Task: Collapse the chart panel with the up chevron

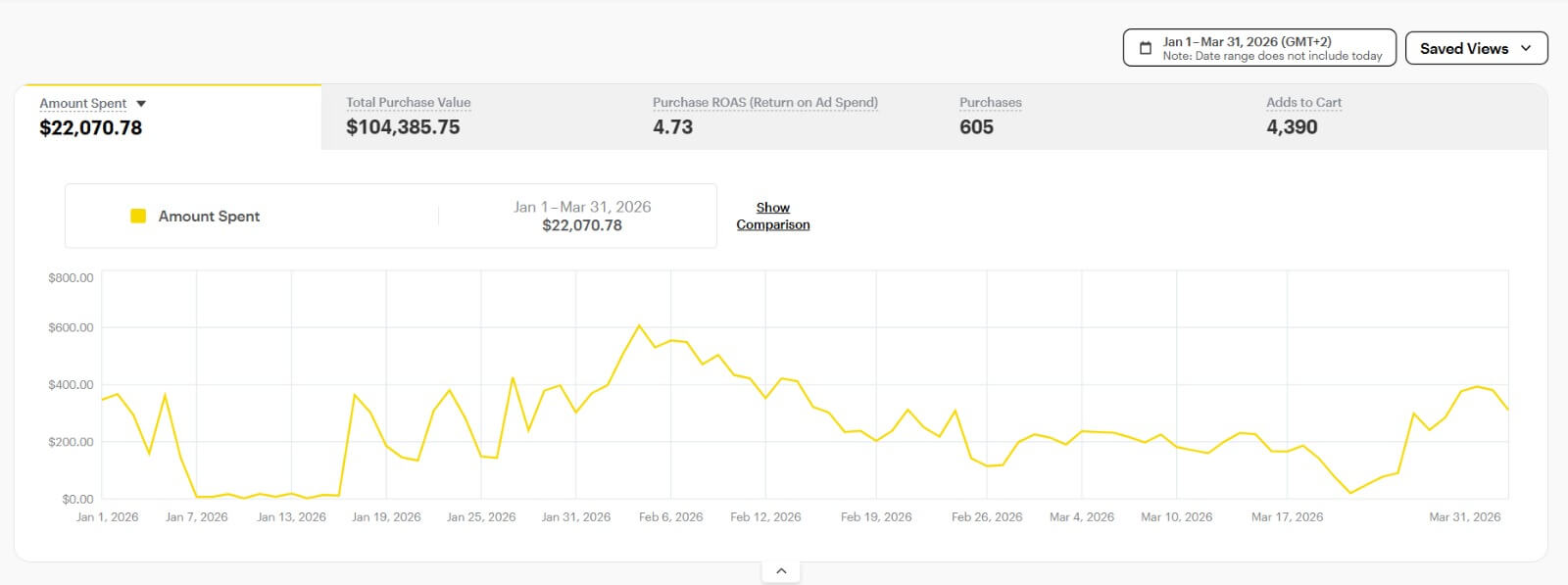Action: (781, 570)
